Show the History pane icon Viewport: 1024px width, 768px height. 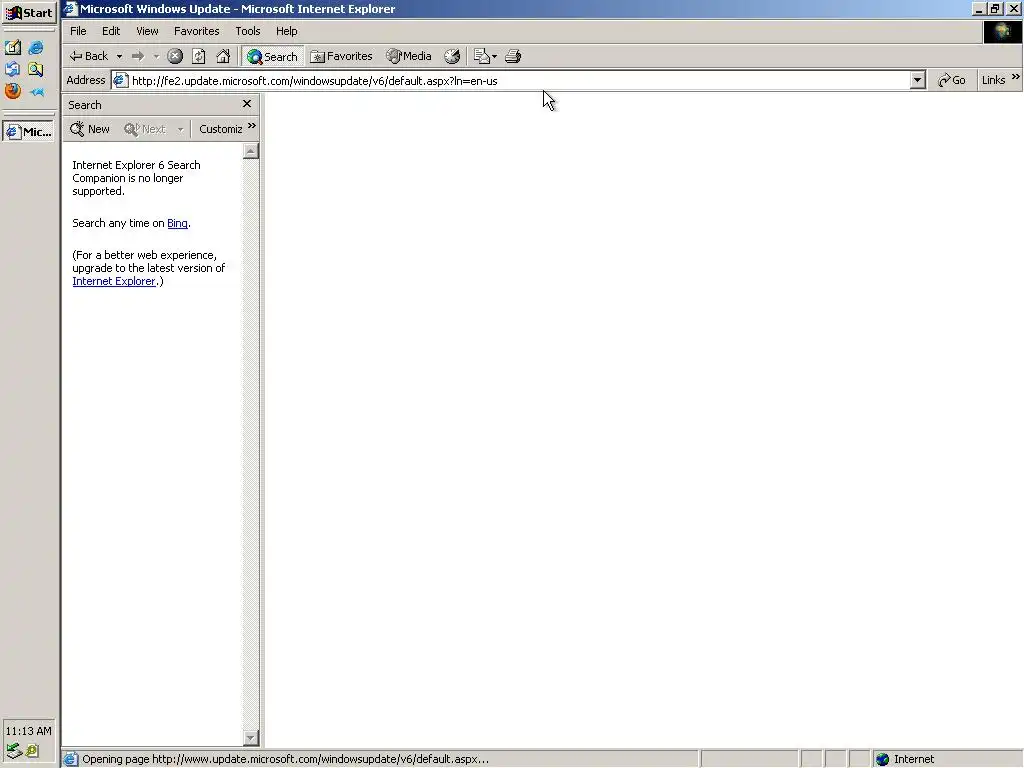[x=452, y=56]
